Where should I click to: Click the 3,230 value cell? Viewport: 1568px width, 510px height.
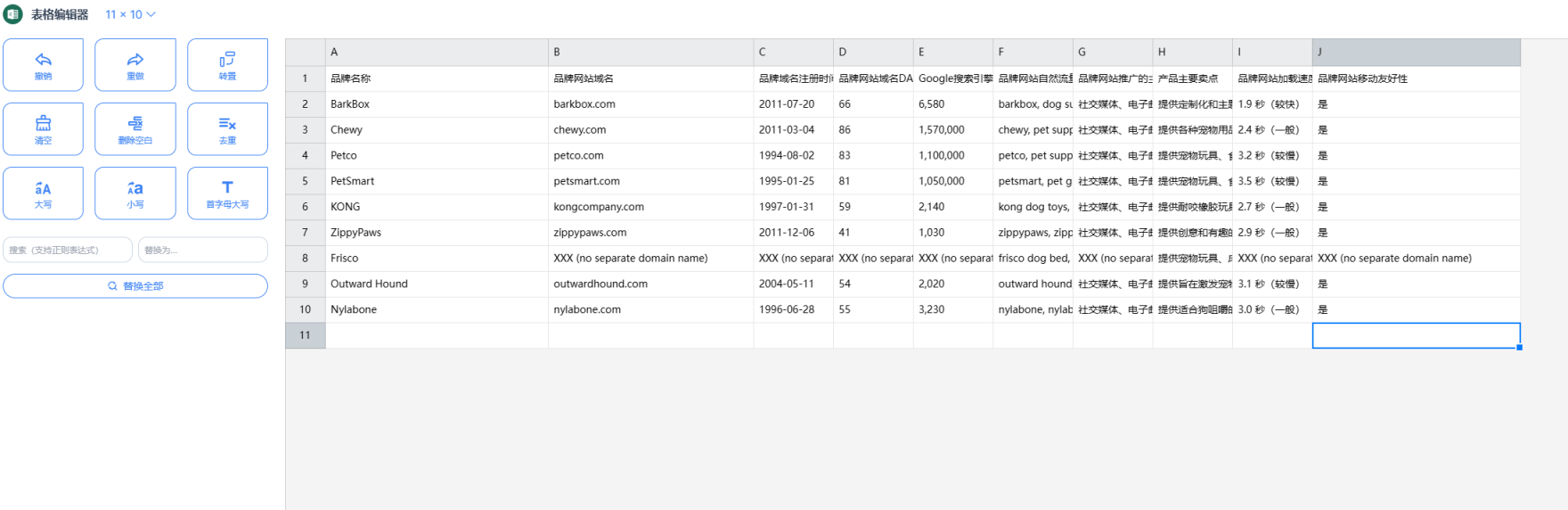[x=953, y=309]
